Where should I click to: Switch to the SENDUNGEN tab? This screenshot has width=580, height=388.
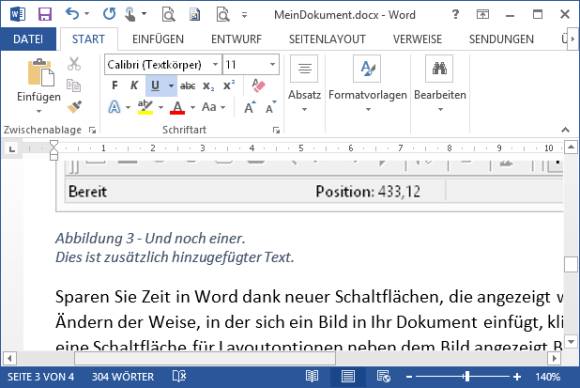[x=501, y=39]
